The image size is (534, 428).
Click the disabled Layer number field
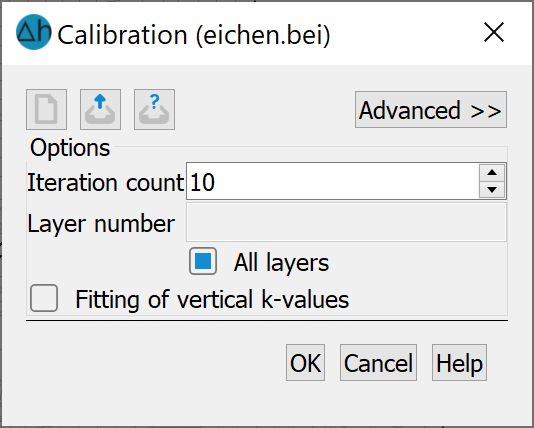(346, 222)
